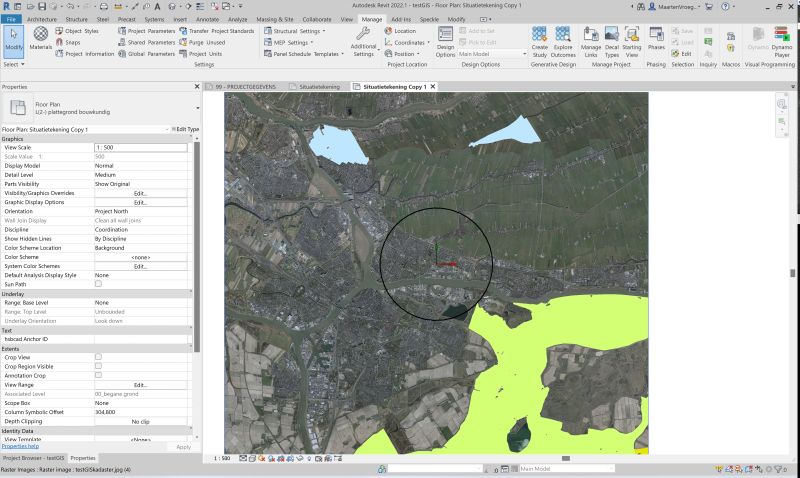Viewport: 800px width, 478px height.
Task: Click the Location tool icon
Action: (388, 31)
